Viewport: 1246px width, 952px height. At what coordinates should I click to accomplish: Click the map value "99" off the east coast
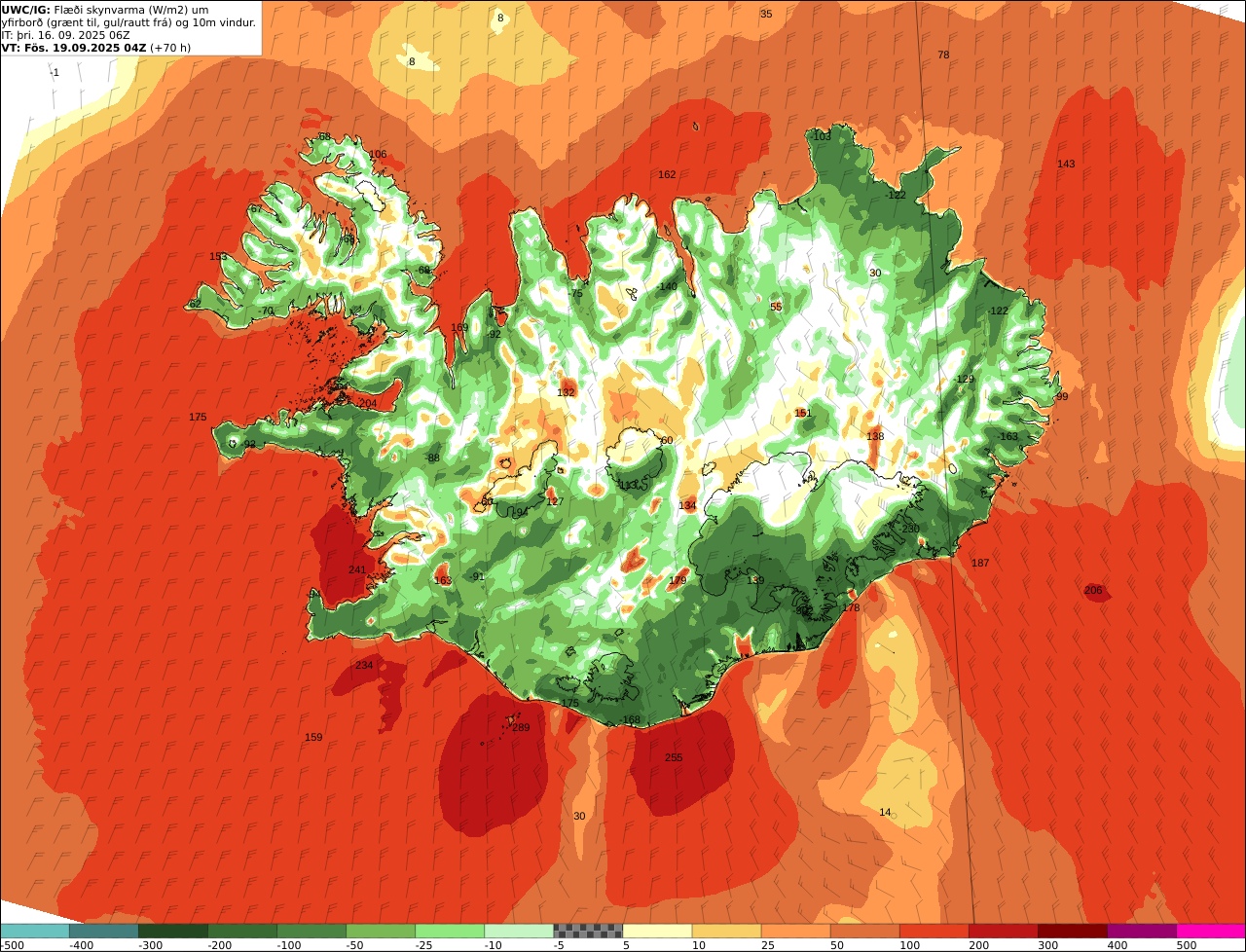[x=1062, y=396]
